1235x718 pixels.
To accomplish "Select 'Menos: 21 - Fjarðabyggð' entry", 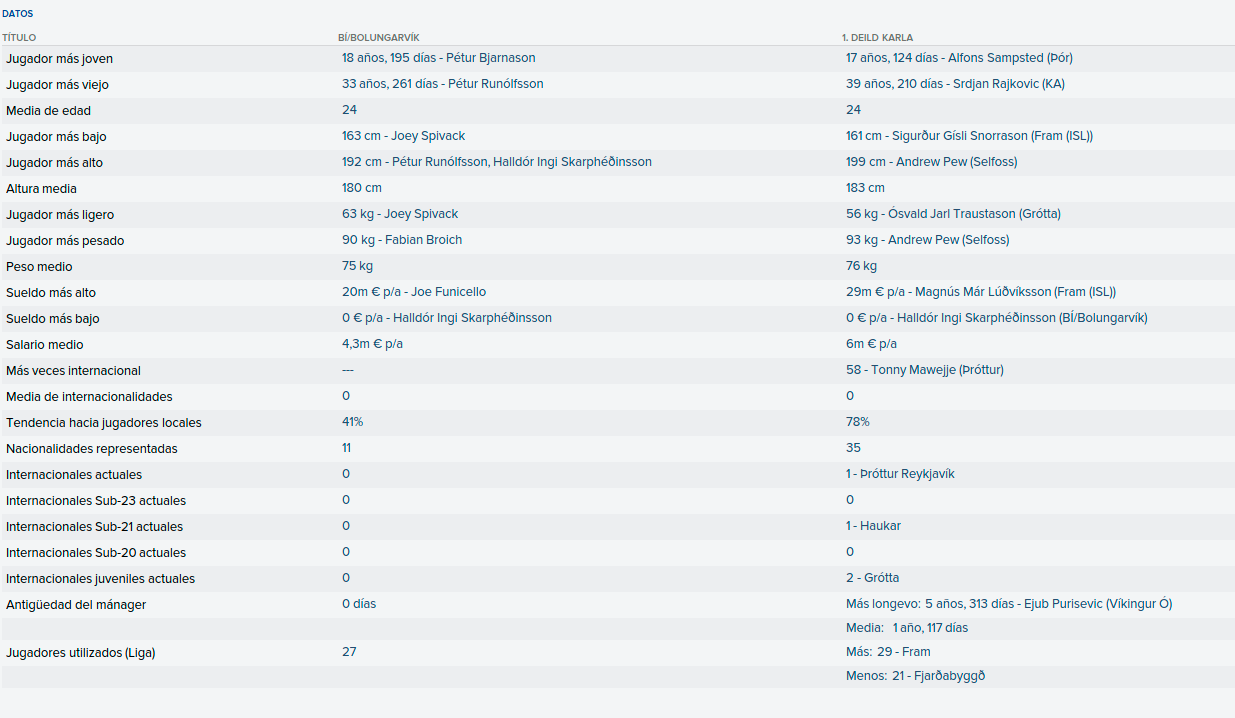I will 916,676.
